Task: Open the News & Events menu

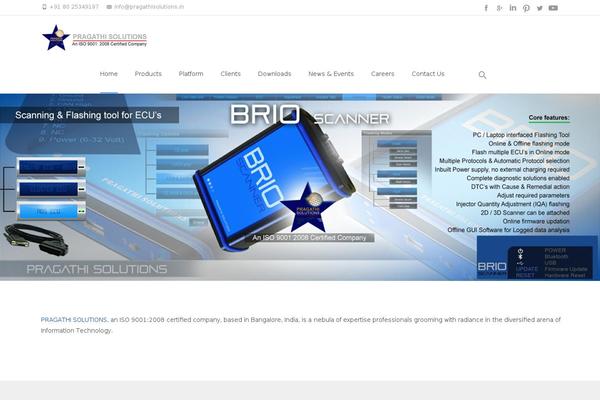Action: coord(331,74)
